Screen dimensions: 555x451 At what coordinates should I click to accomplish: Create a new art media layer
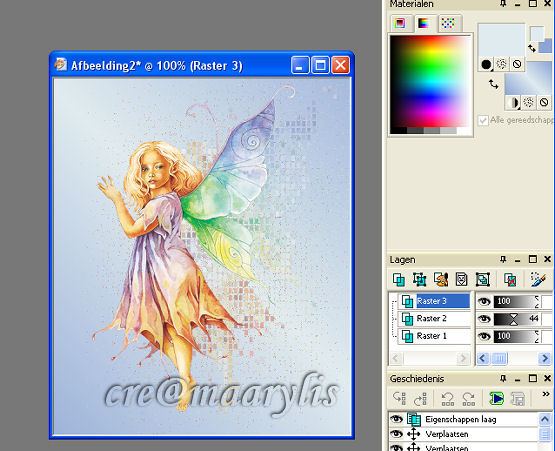[x=441, y=279]
